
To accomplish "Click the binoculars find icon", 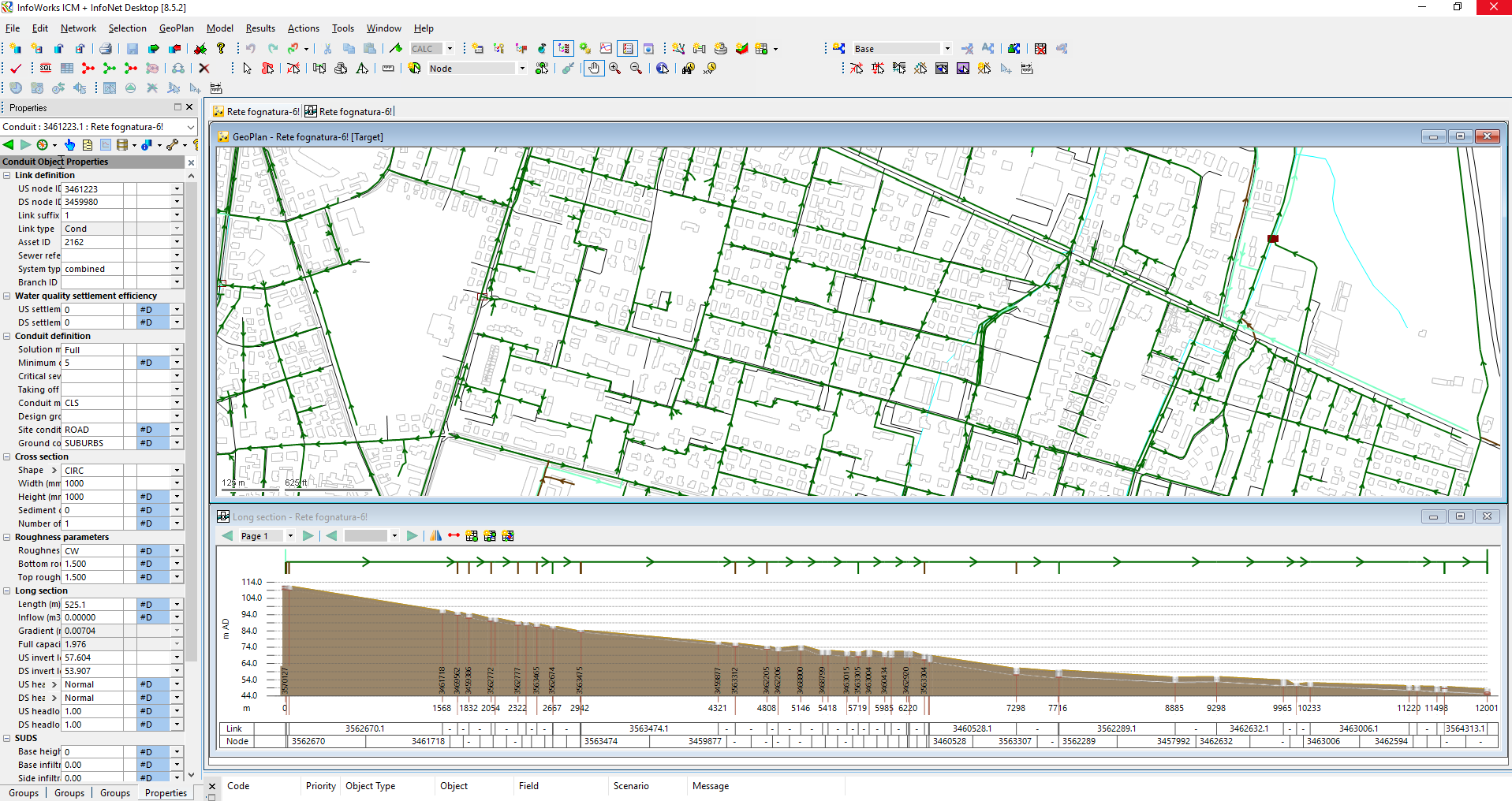I will (688, 69).
